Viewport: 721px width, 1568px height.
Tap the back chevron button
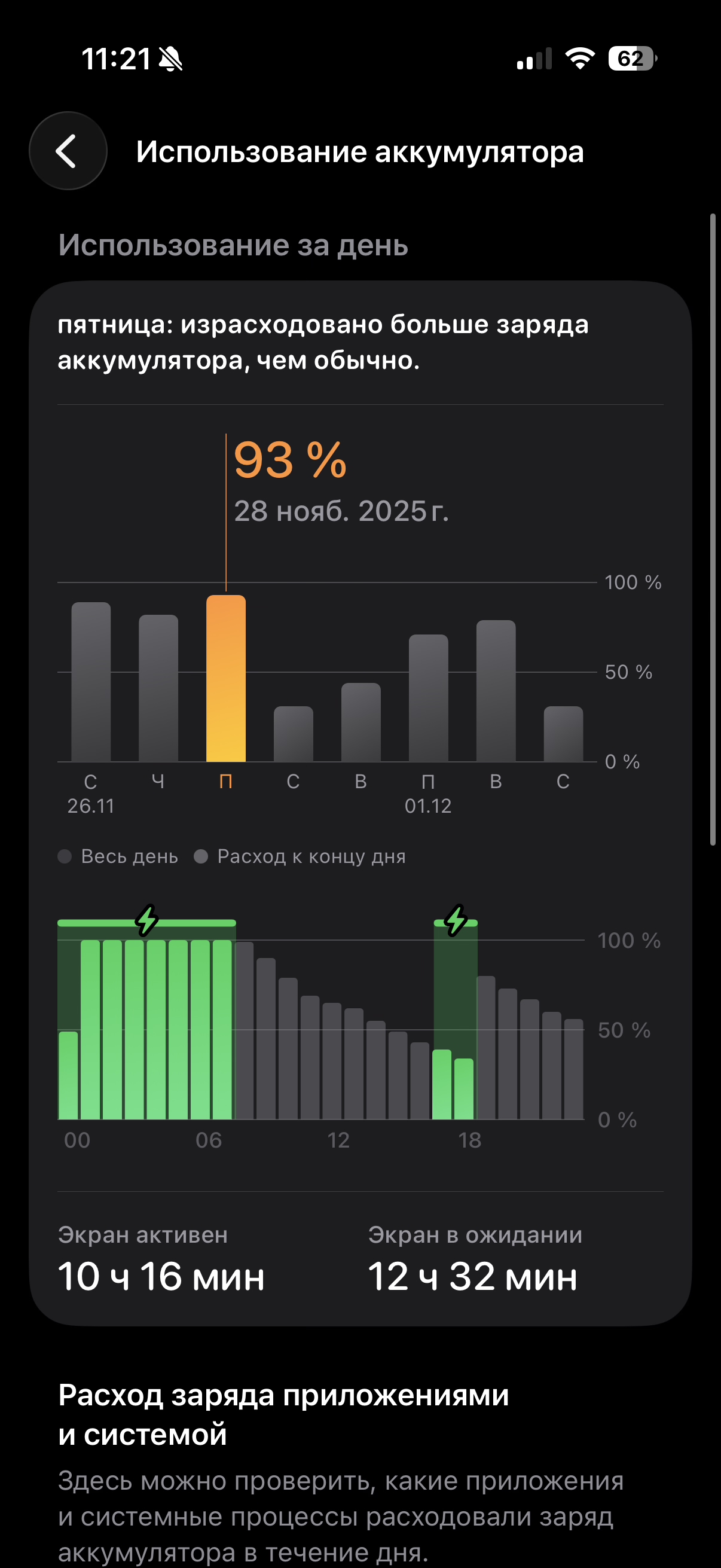point(68,151)
